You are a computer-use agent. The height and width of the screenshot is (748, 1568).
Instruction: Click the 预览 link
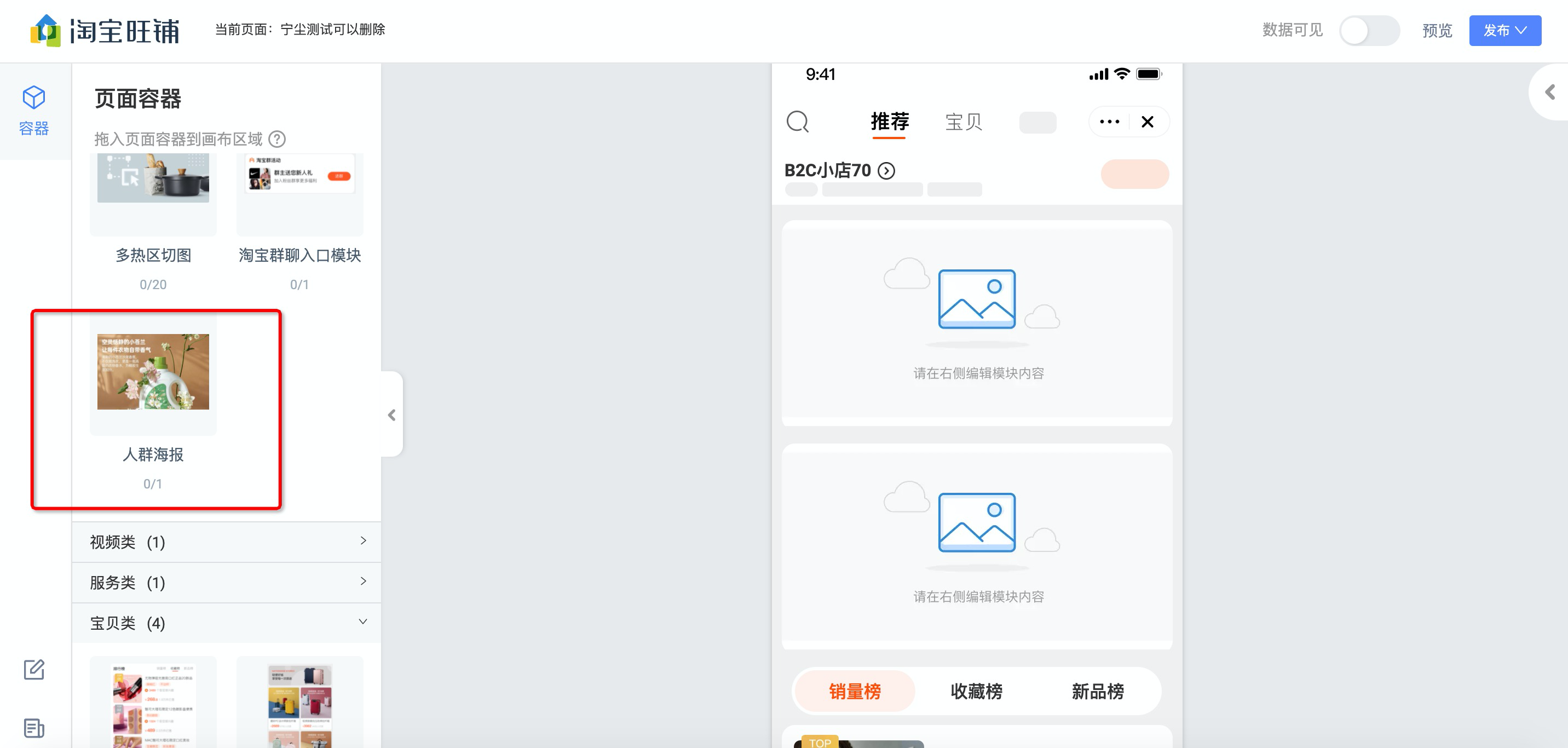(x=1437, y=31)
